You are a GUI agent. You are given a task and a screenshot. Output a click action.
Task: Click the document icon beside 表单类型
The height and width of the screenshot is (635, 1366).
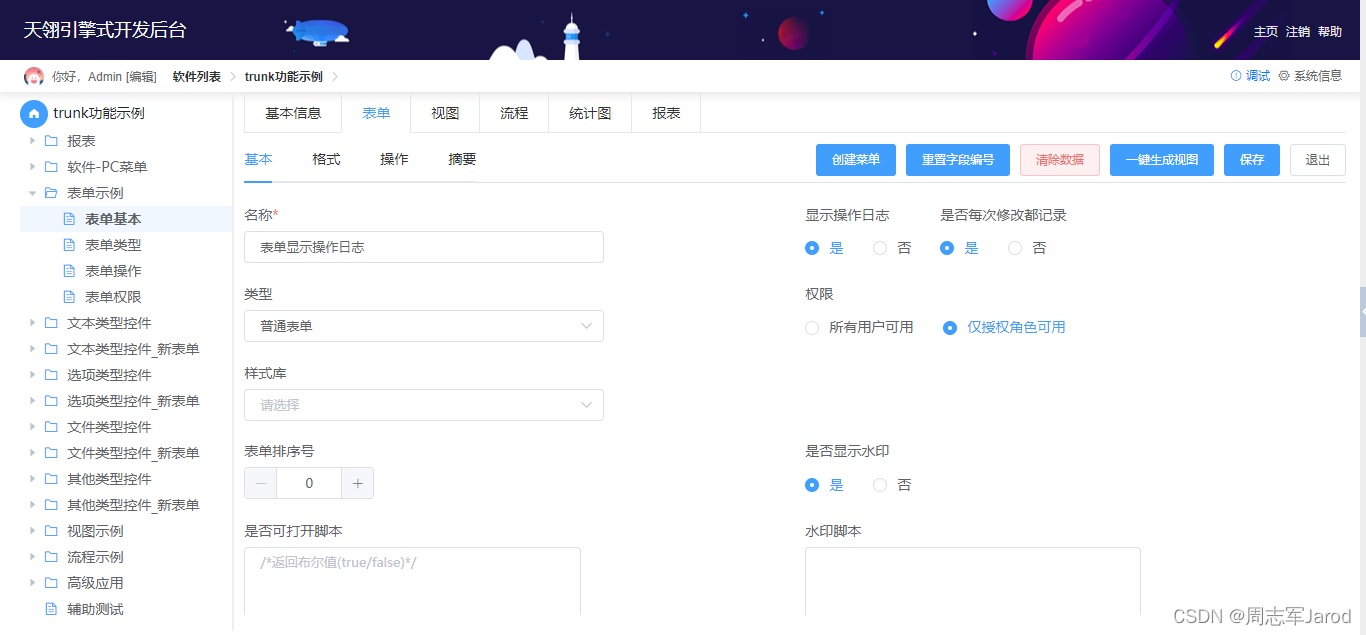click(x=69, y=245)
